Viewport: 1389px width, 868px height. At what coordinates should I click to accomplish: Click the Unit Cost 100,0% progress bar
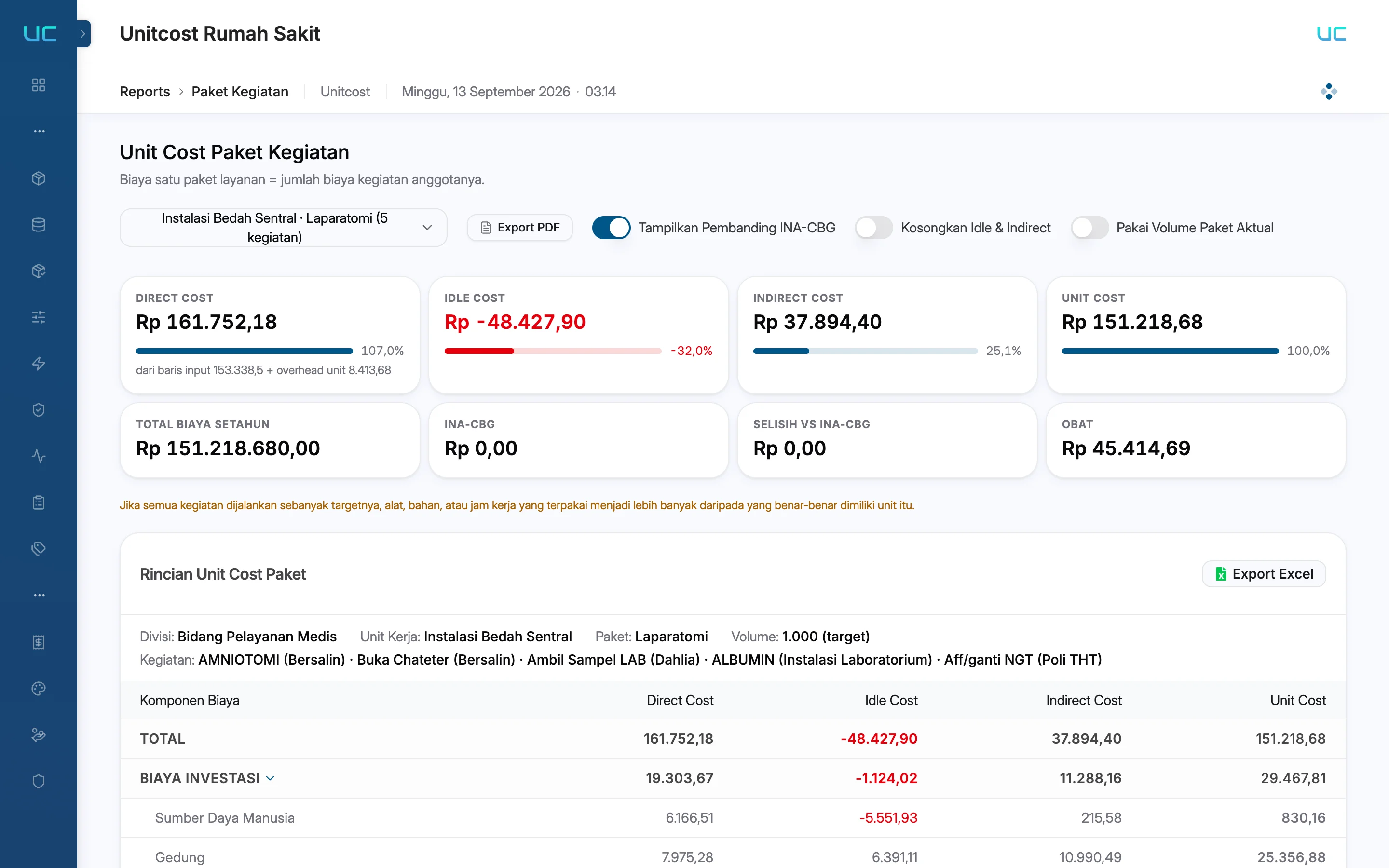click(1170, 351)
